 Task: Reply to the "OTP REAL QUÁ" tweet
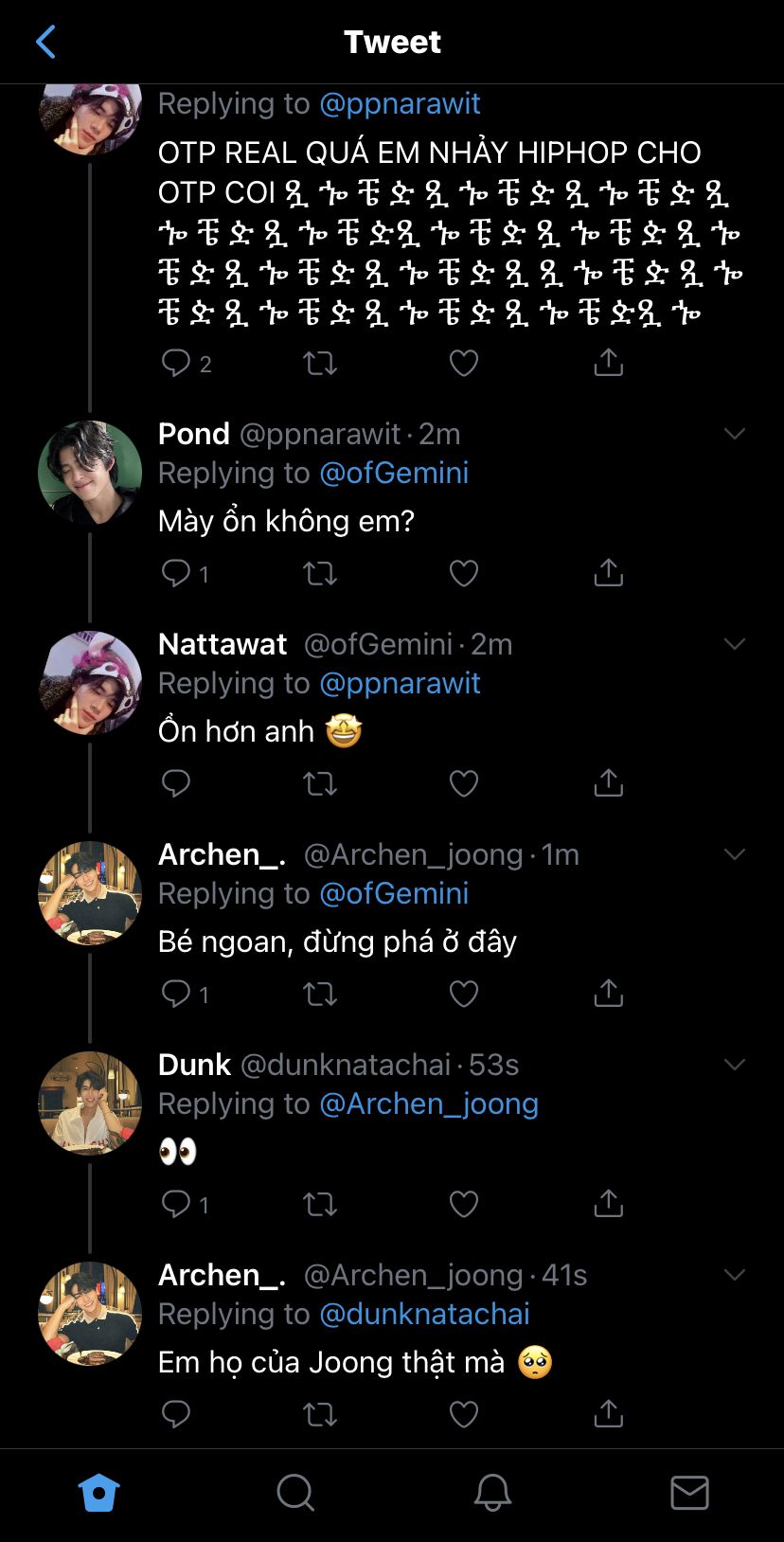(176, 363)
